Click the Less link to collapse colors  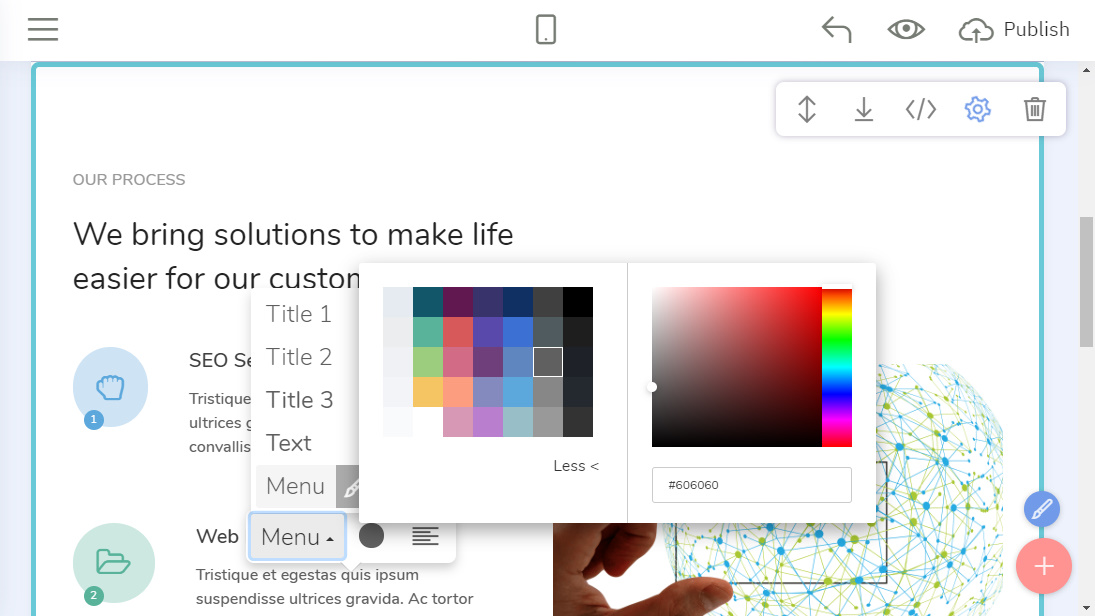(x=576, y=466)
